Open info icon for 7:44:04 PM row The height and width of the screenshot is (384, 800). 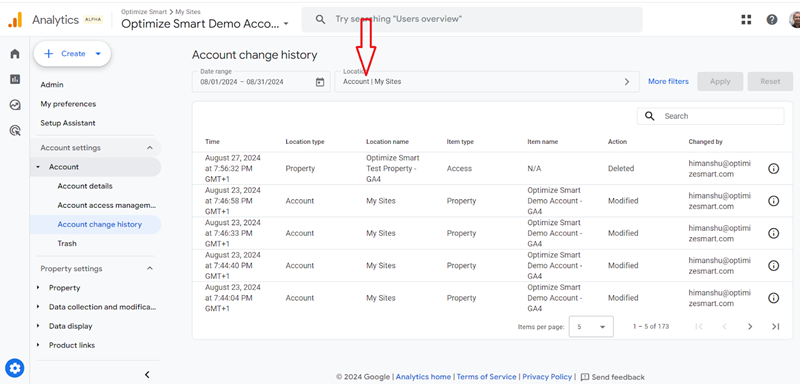point(773,298)
